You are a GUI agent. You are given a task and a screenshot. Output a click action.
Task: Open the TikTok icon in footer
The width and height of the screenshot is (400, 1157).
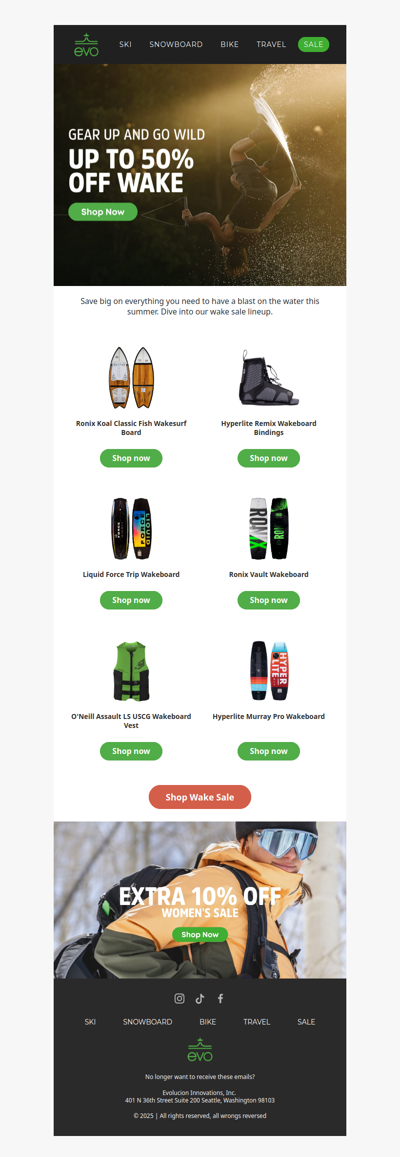click(x=199, y=998)
